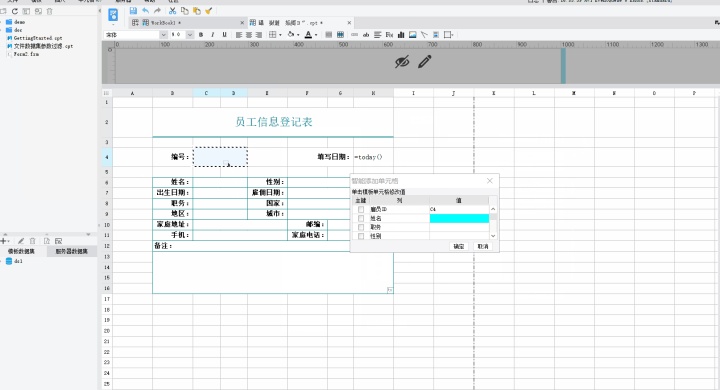Apply the format painter brush
The image size is (720, 390).
pyautogui.click(x=208, y=11)
